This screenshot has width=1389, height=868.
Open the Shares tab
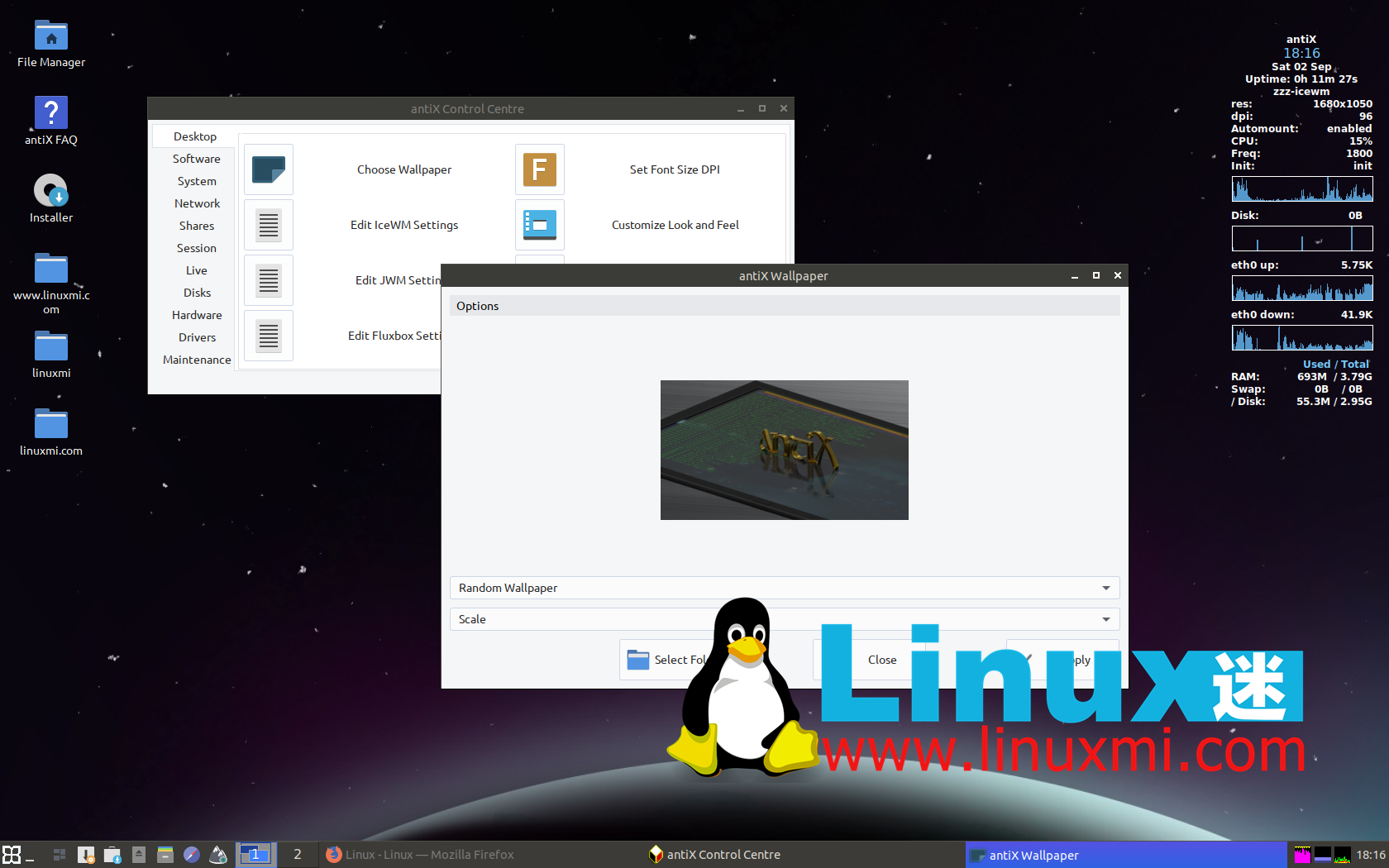coord(197,226)
